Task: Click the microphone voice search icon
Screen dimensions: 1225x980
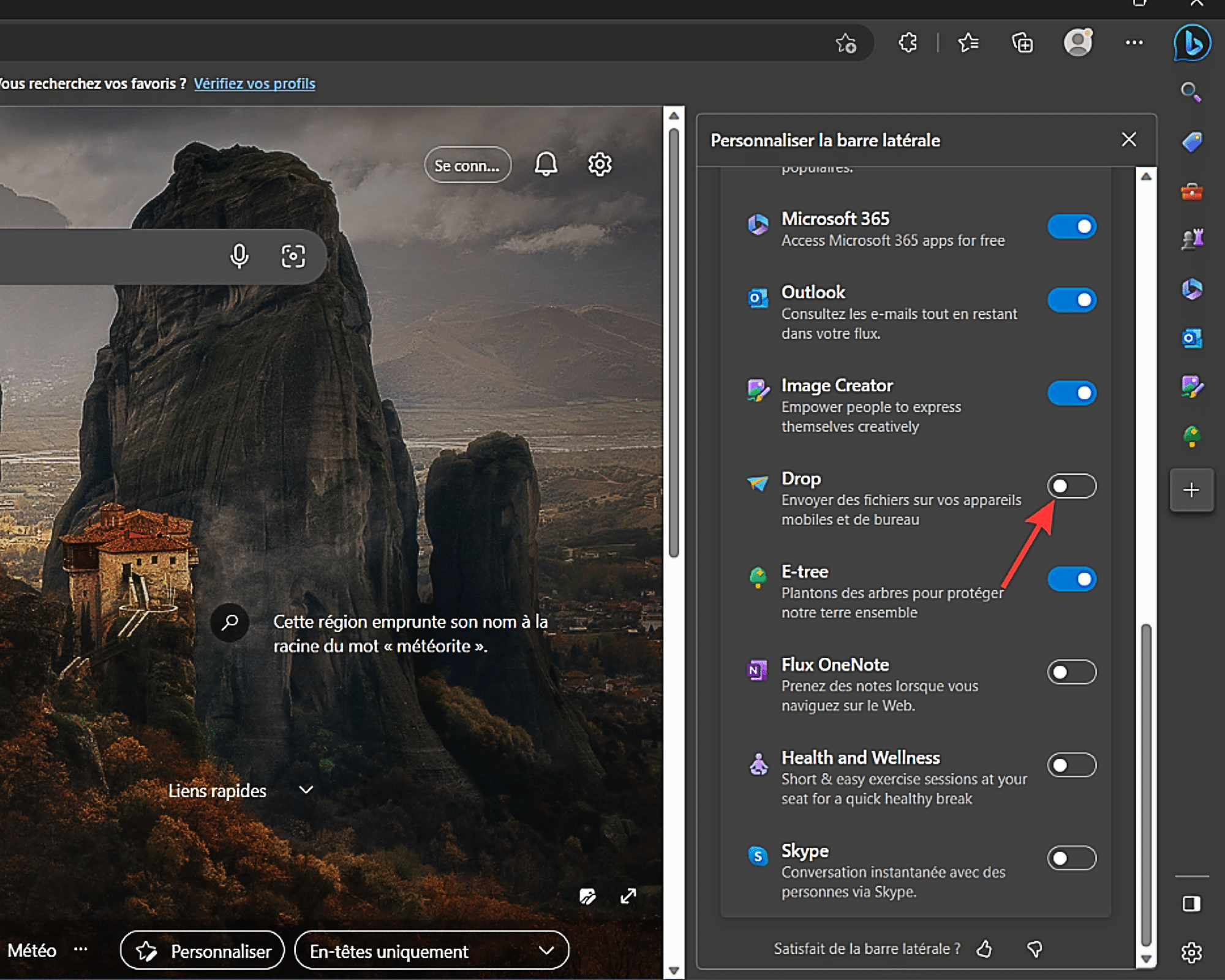Action: [239, 257]
